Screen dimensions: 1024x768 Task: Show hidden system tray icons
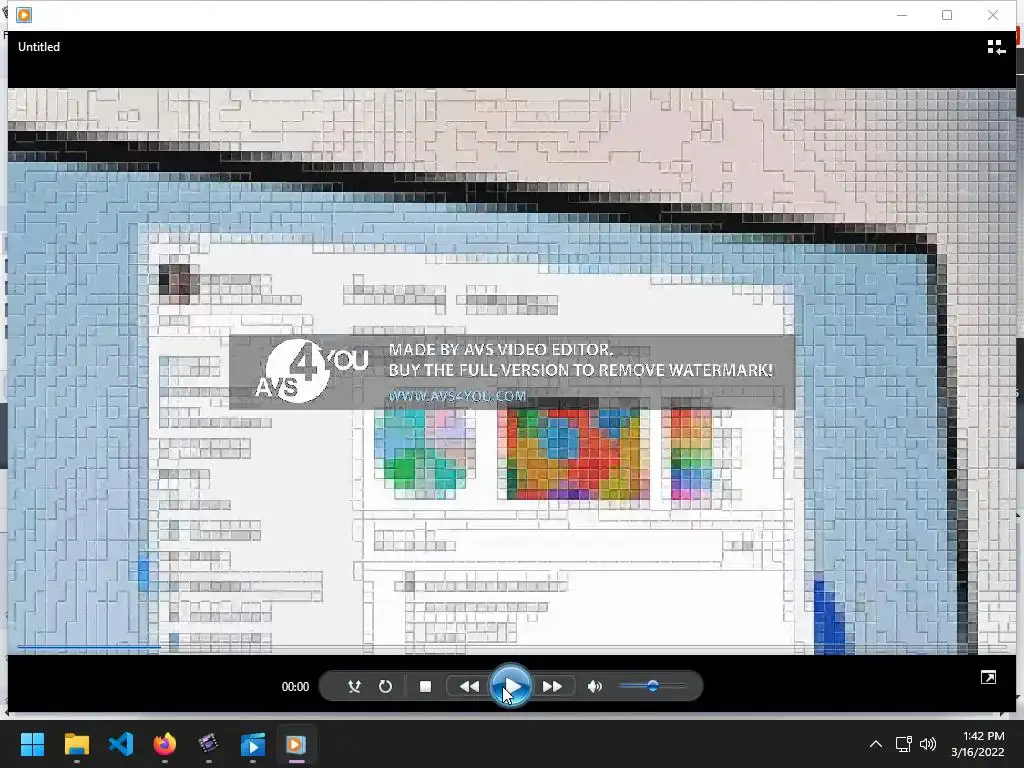click(876, 744)
